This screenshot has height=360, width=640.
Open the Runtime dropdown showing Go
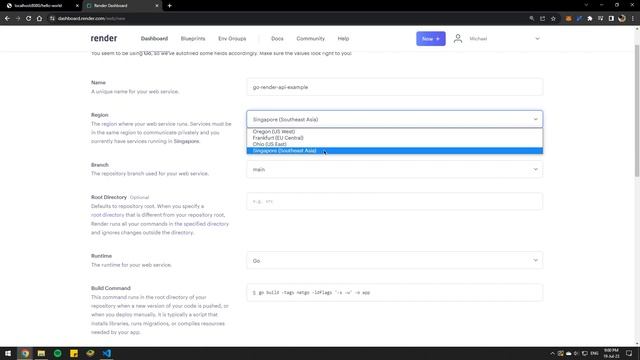pyautogui.click(x=395, y=260)
